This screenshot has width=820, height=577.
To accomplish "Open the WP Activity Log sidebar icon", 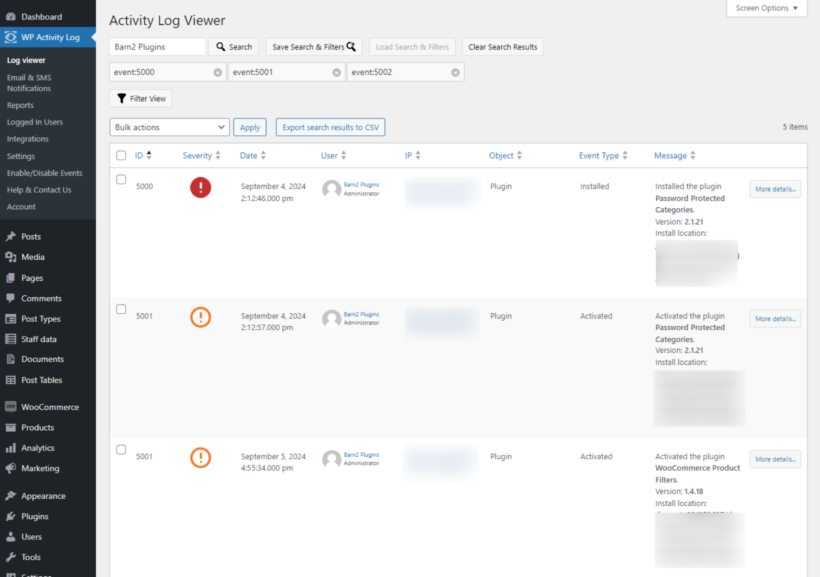I will pos(12,37).
